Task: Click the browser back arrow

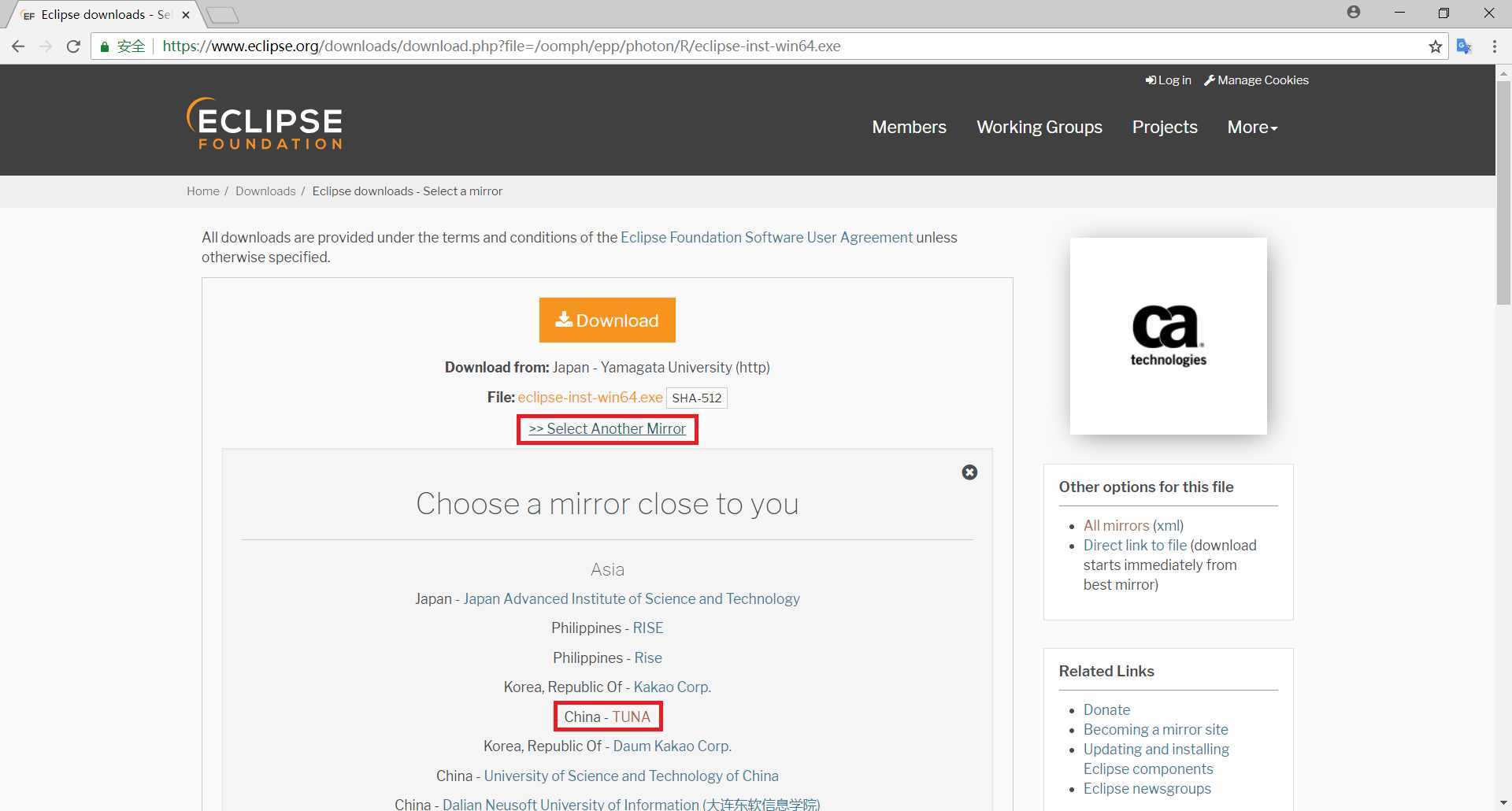Action: 18,46
